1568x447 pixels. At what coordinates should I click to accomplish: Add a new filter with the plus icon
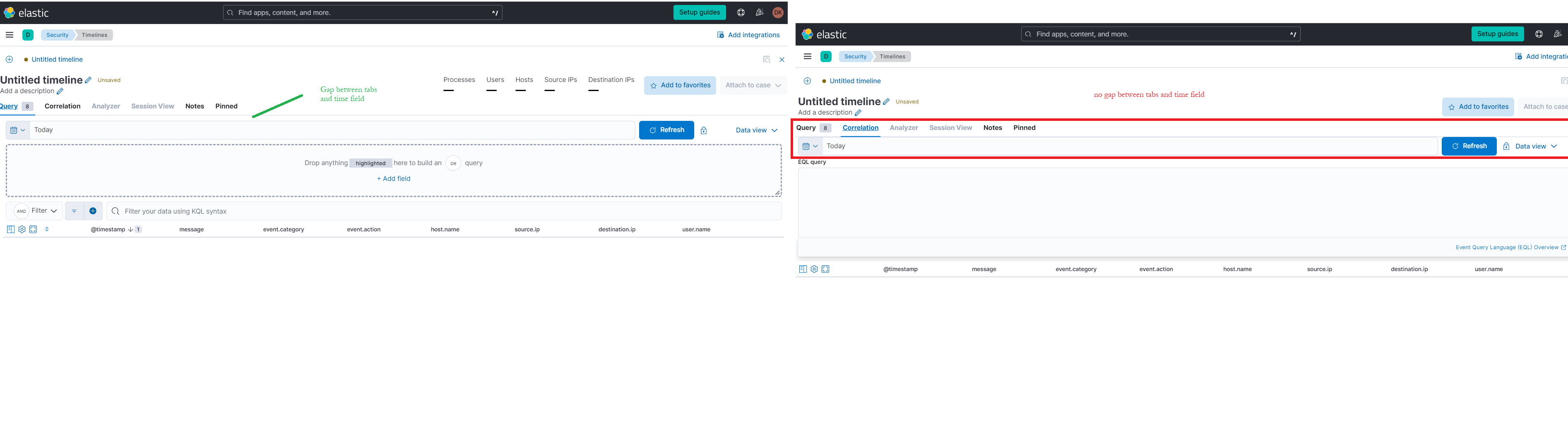click(92, 211)
